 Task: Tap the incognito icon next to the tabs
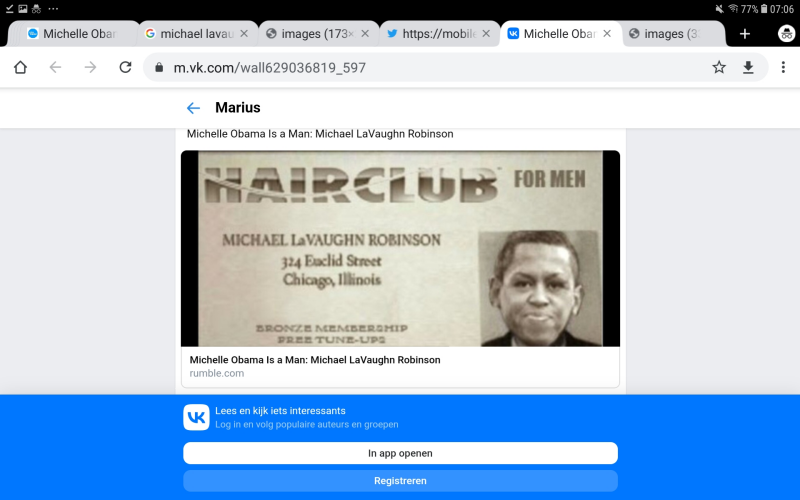786,34
